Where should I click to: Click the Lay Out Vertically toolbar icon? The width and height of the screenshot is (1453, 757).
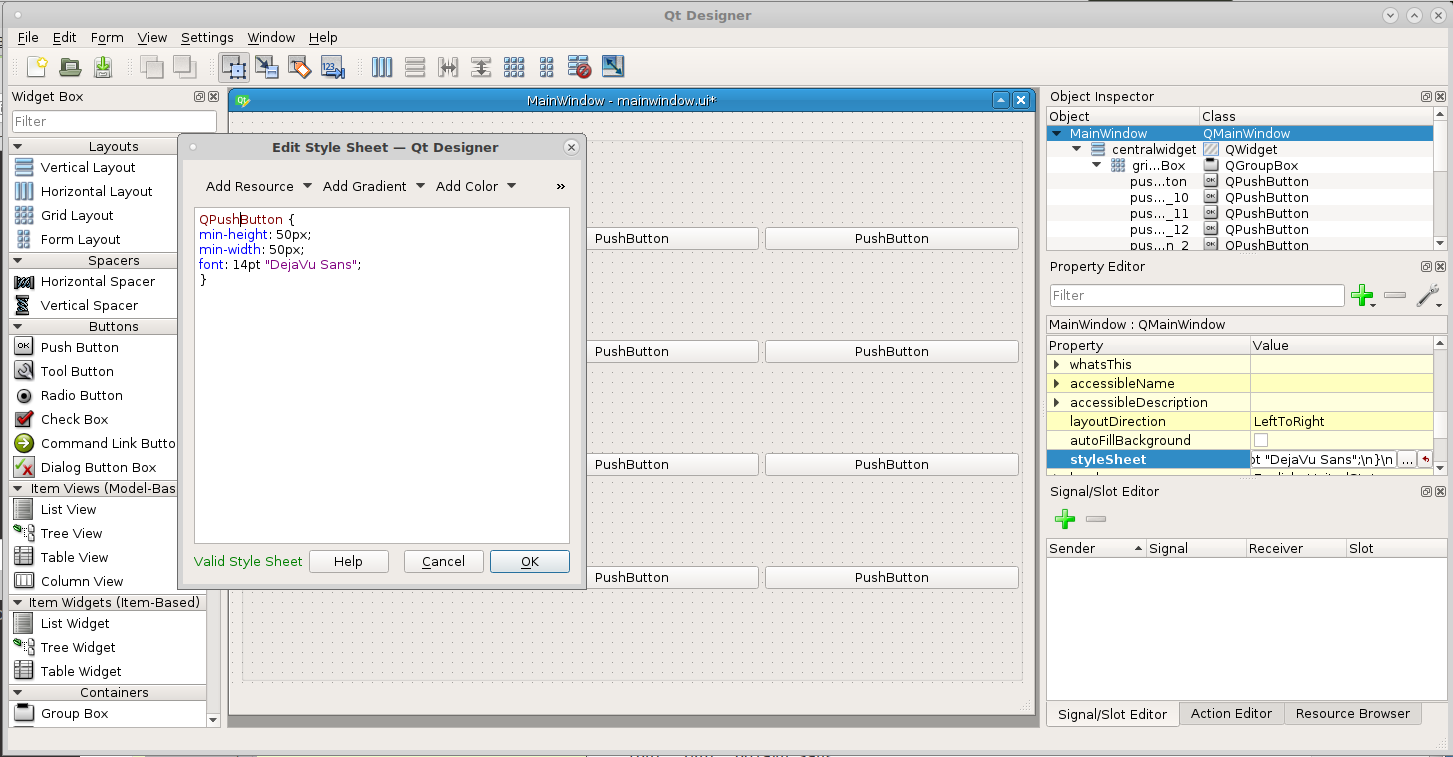415,67
